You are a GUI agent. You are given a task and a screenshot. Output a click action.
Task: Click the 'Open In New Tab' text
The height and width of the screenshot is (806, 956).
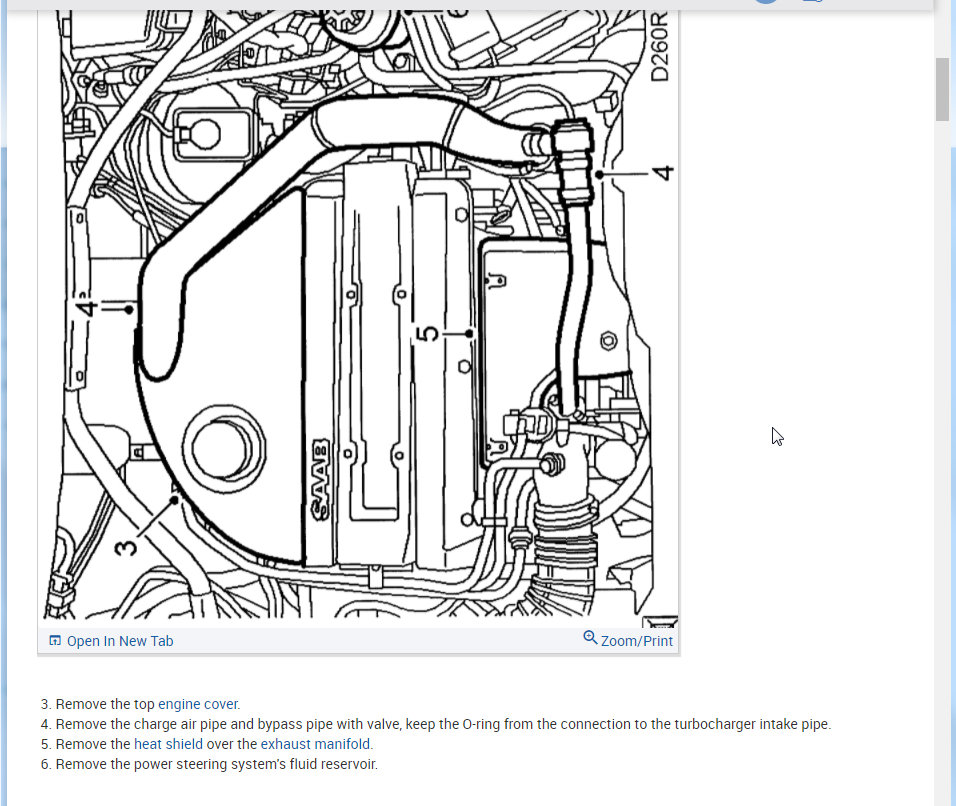(x=120, y=641)
